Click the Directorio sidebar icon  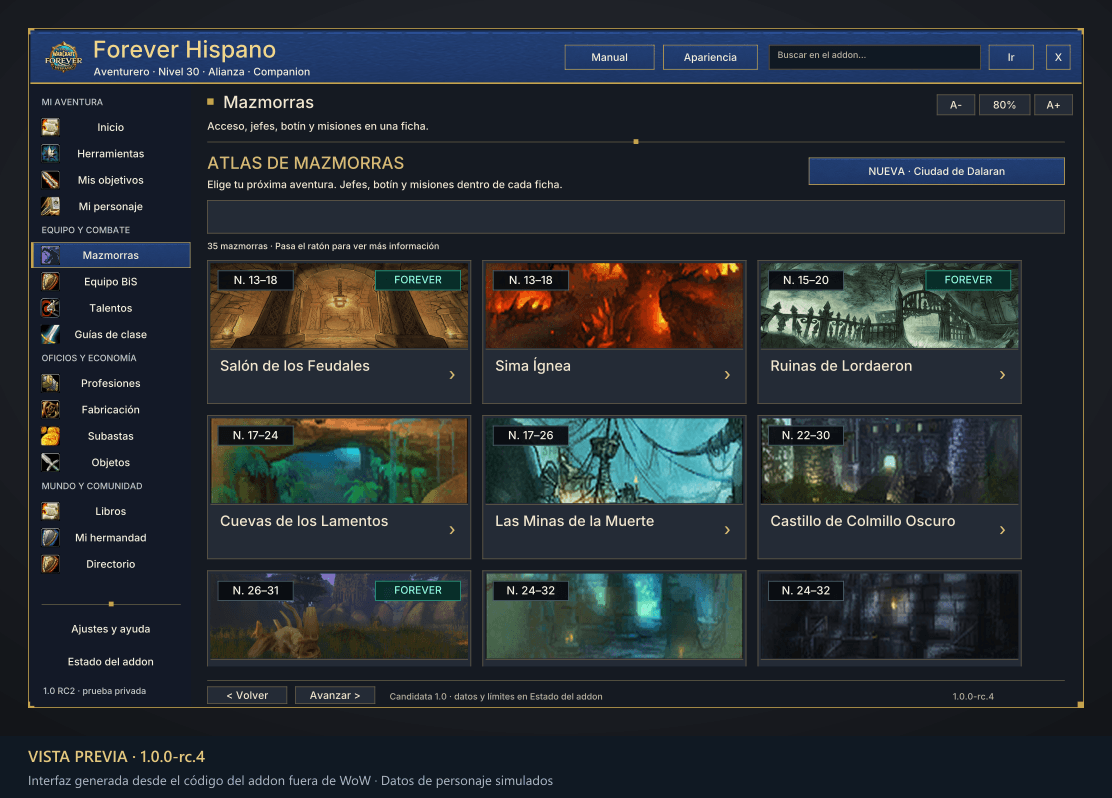tap(50, 564)
